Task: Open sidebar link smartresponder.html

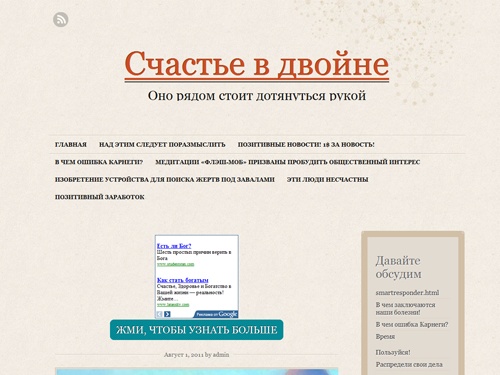Action: point(407,293)
